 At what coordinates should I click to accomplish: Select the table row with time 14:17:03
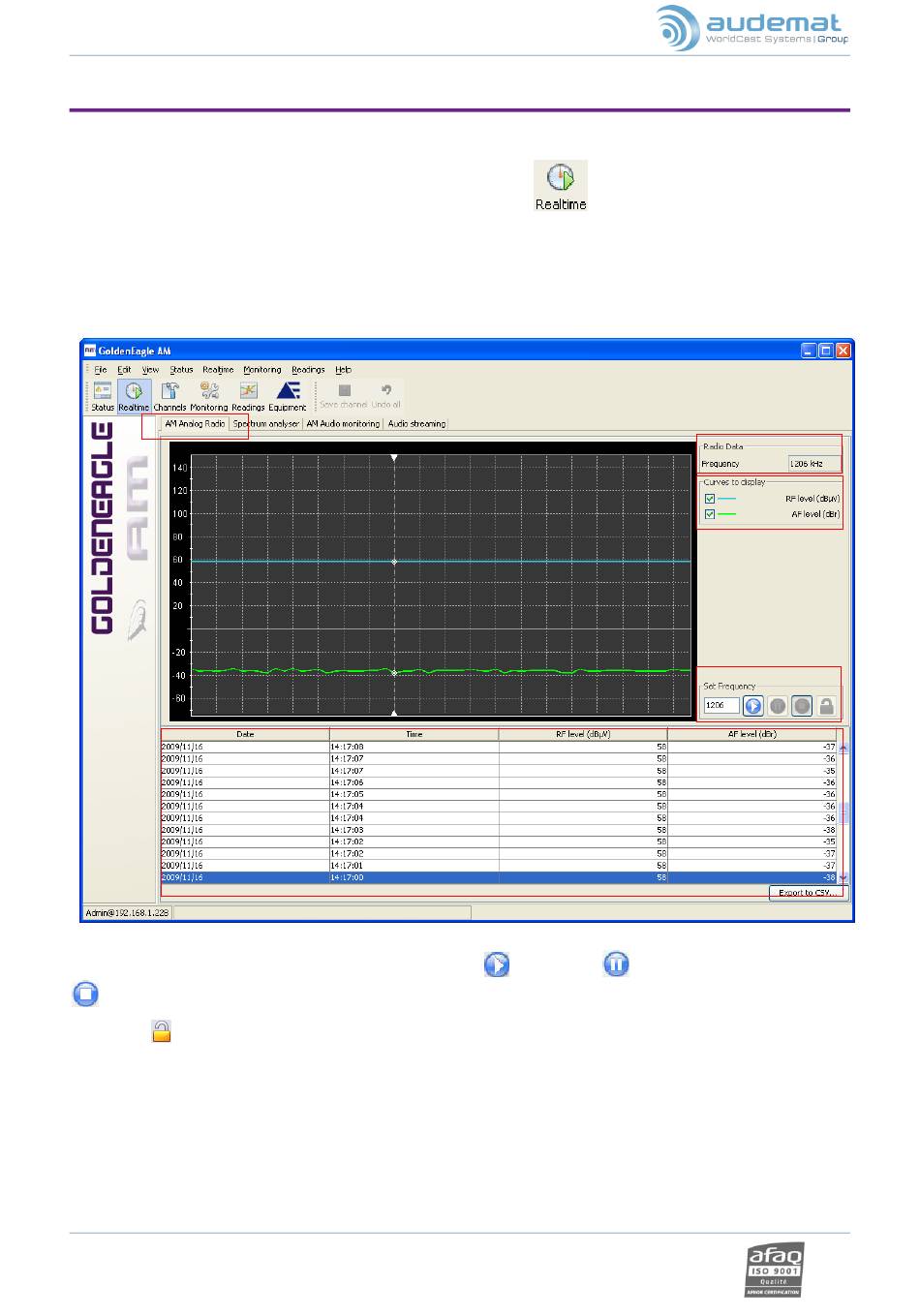point(499,830)
